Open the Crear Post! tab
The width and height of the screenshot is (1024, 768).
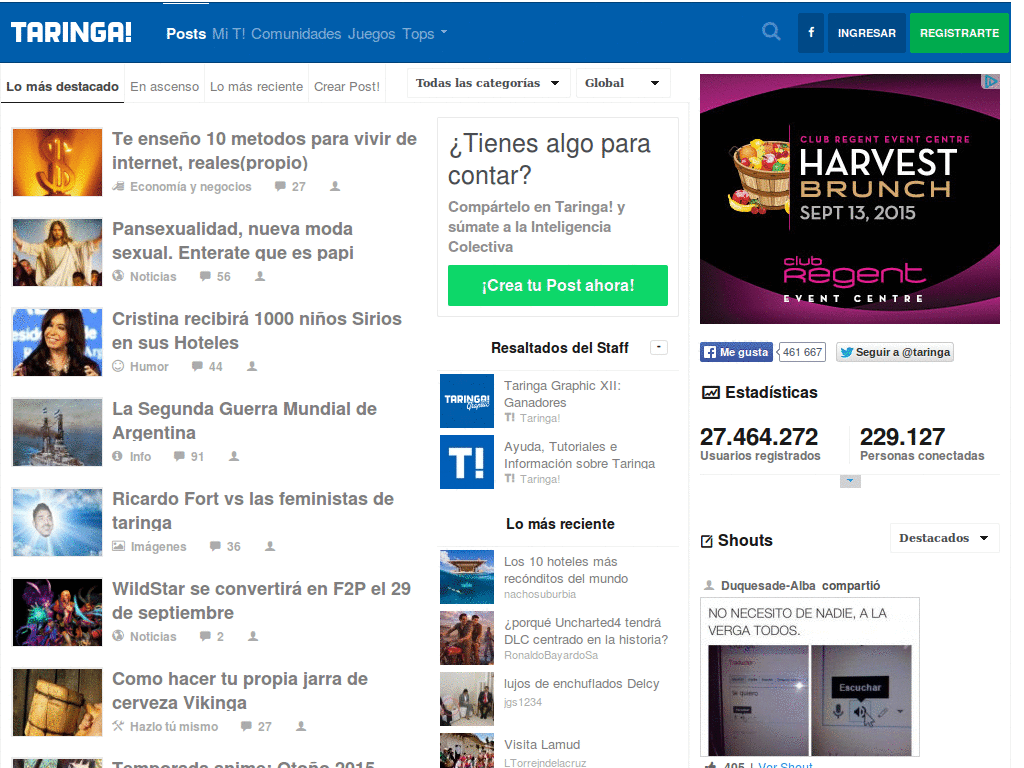[347, 86]
